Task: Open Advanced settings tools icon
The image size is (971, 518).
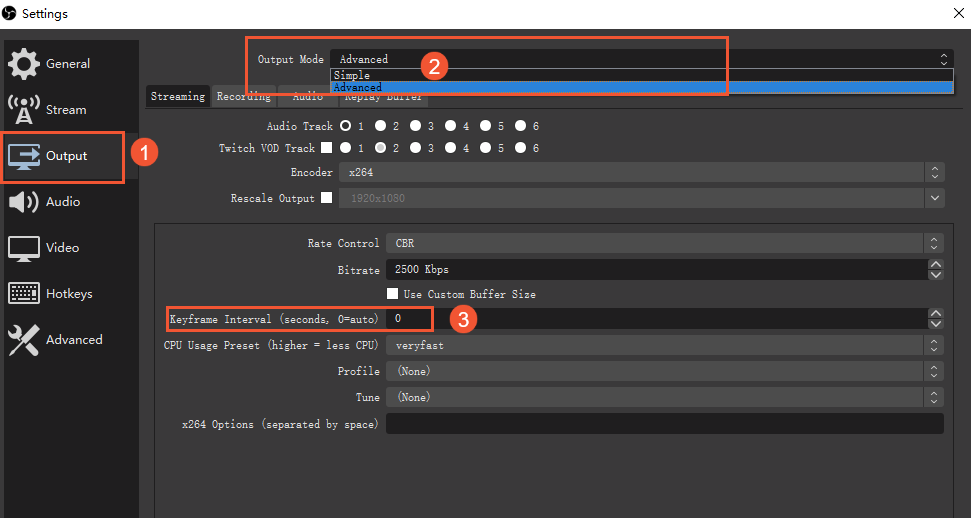Action: (24, 340)
